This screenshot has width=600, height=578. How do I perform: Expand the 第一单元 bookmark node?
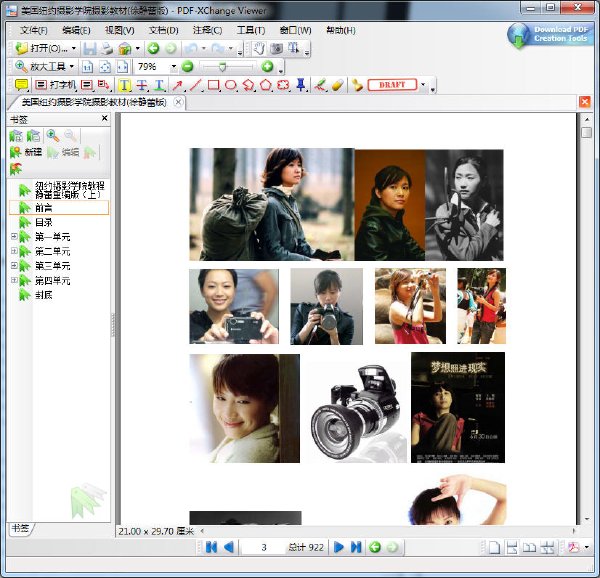[14, 237]
